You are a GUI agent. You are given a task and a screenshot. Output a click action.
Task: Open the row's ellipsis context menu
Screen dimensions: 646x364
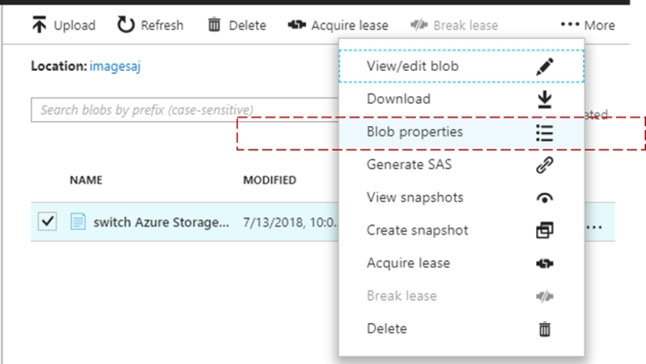pyautogui.click(x=594, y=227)
